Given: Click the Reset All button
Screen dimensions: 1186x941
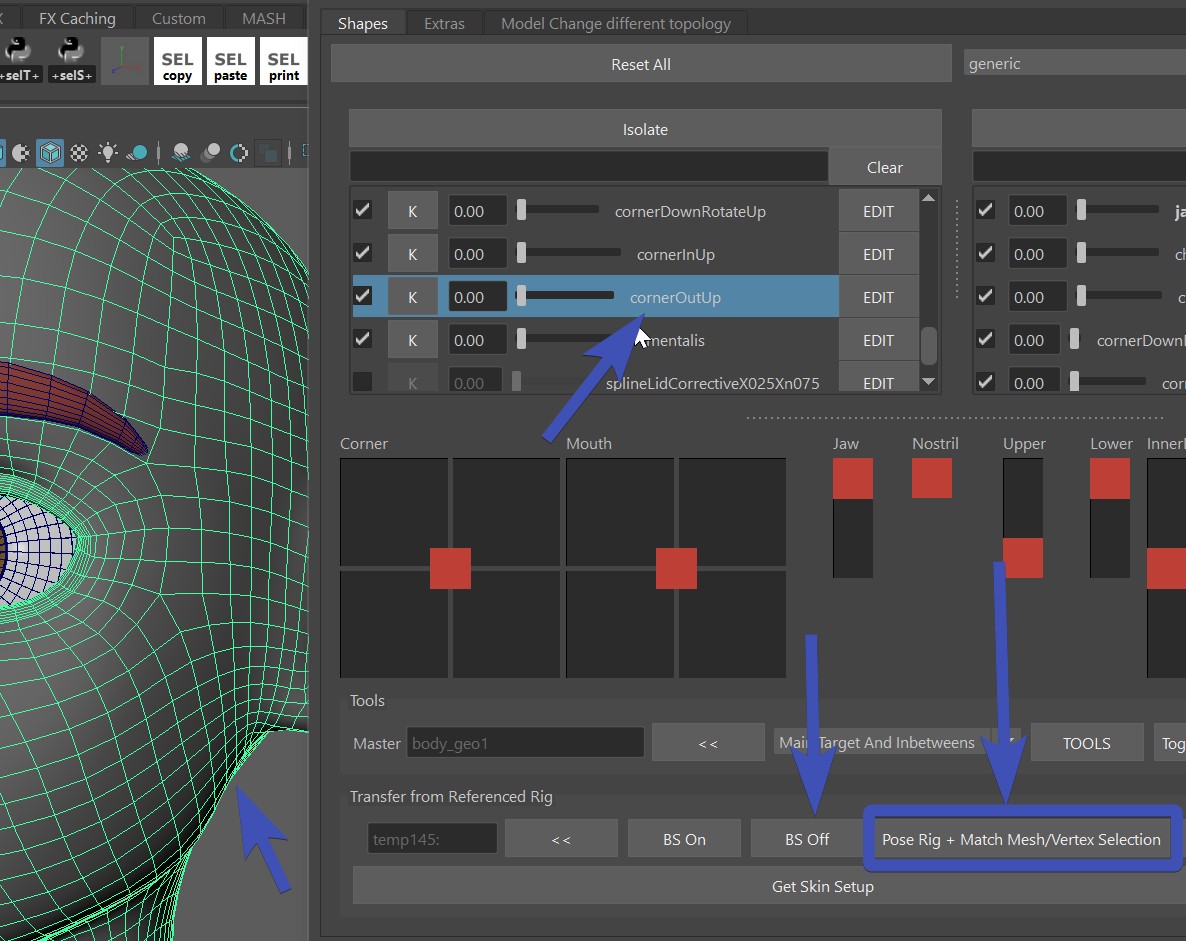Looking at the screenshot, I should pyautogui.click(x=641, y=64).
